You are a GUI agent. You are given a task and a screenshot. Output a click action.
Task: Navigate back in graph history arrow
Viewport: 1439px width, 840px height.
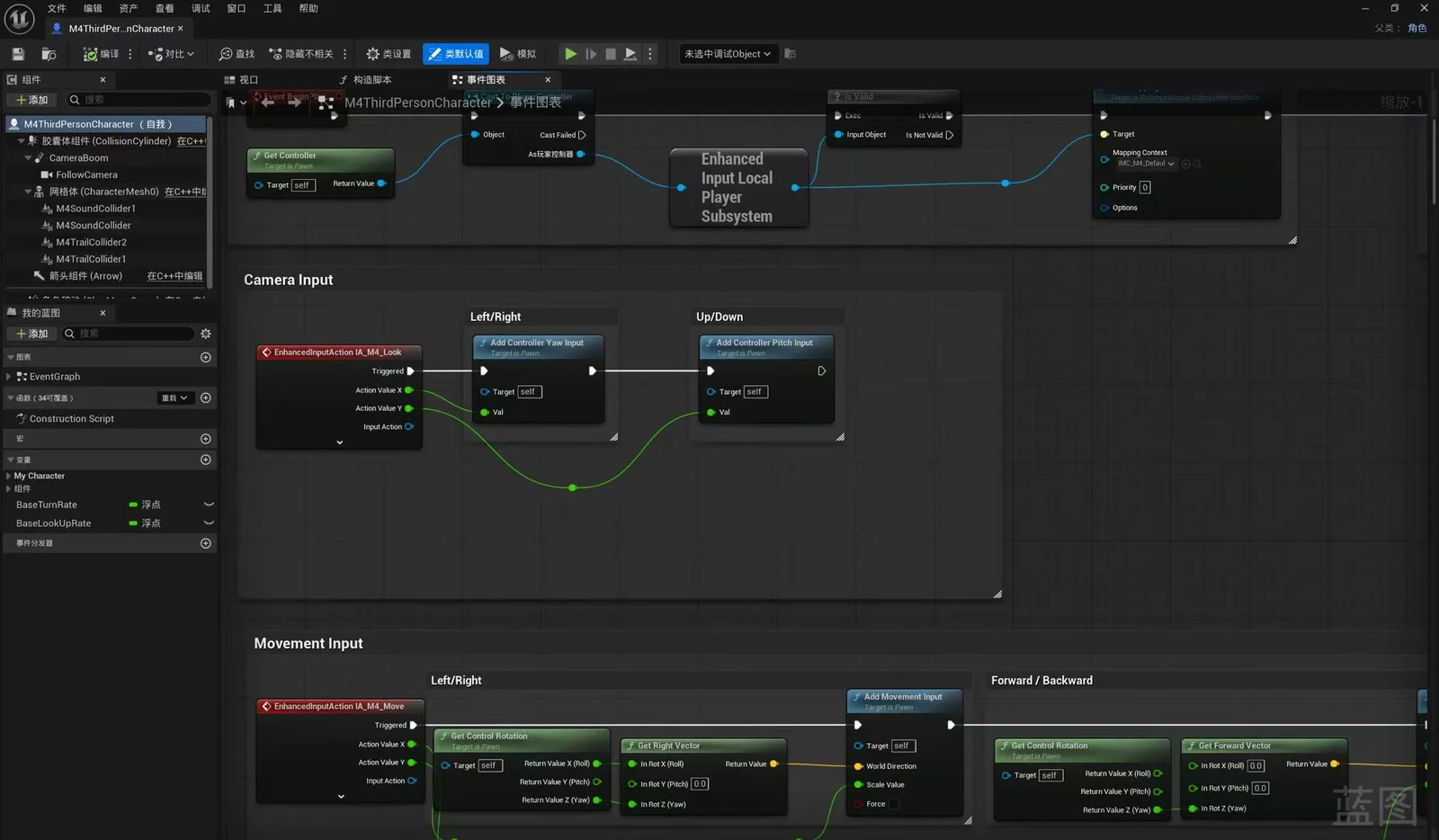point(268,103)
